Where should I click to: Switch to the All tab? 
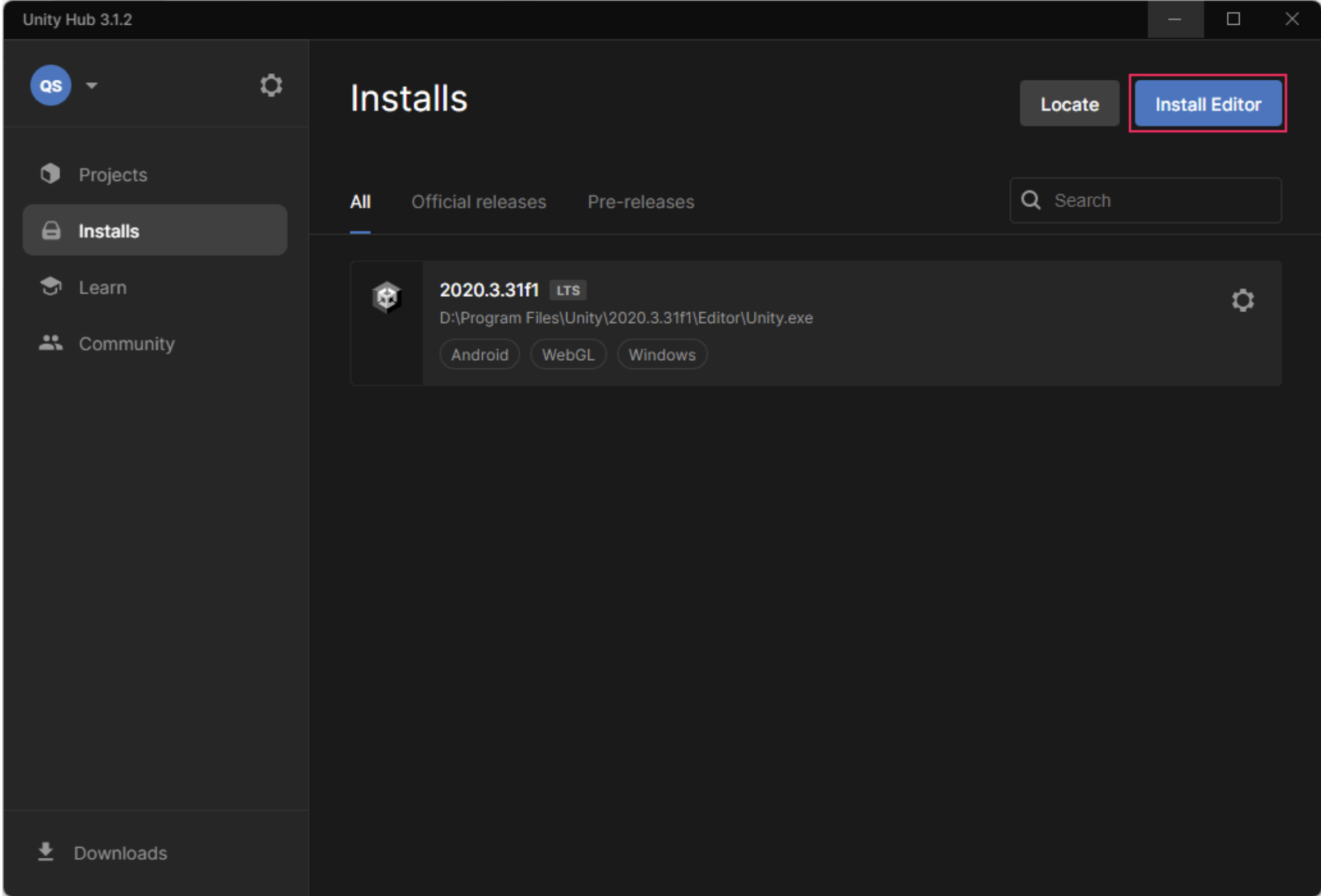click(360, 202)
